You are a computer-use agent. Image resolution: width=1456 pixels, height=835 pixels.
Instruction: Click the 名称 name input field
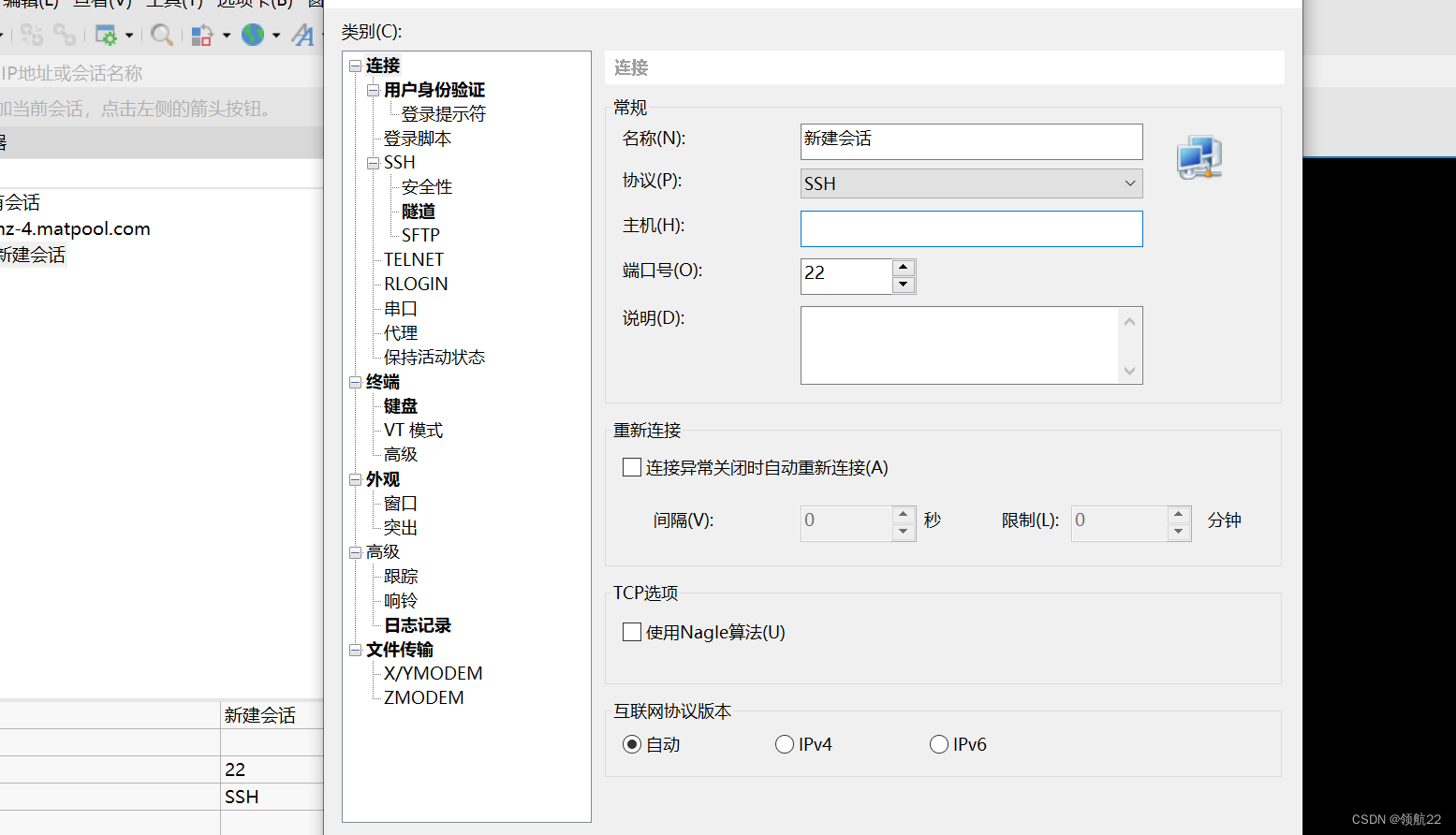point(972,141)
